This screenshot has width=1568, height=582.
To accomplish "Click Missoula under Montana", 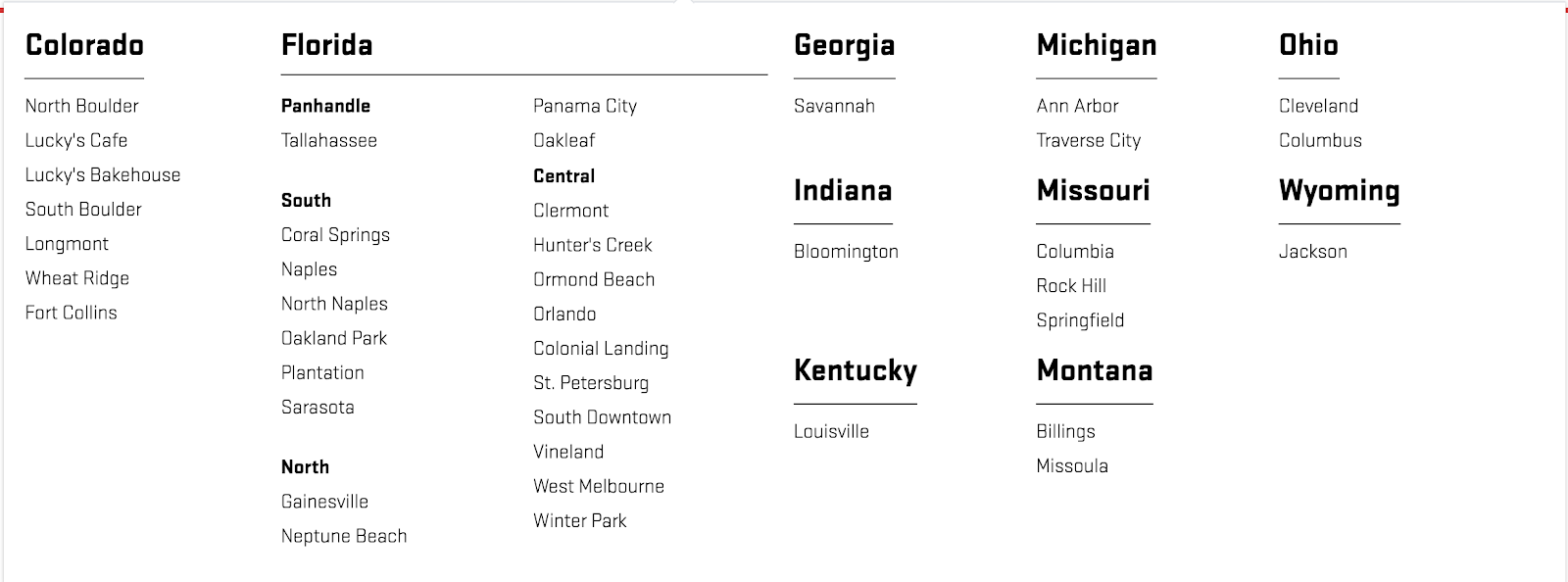I will [1072, 466].
